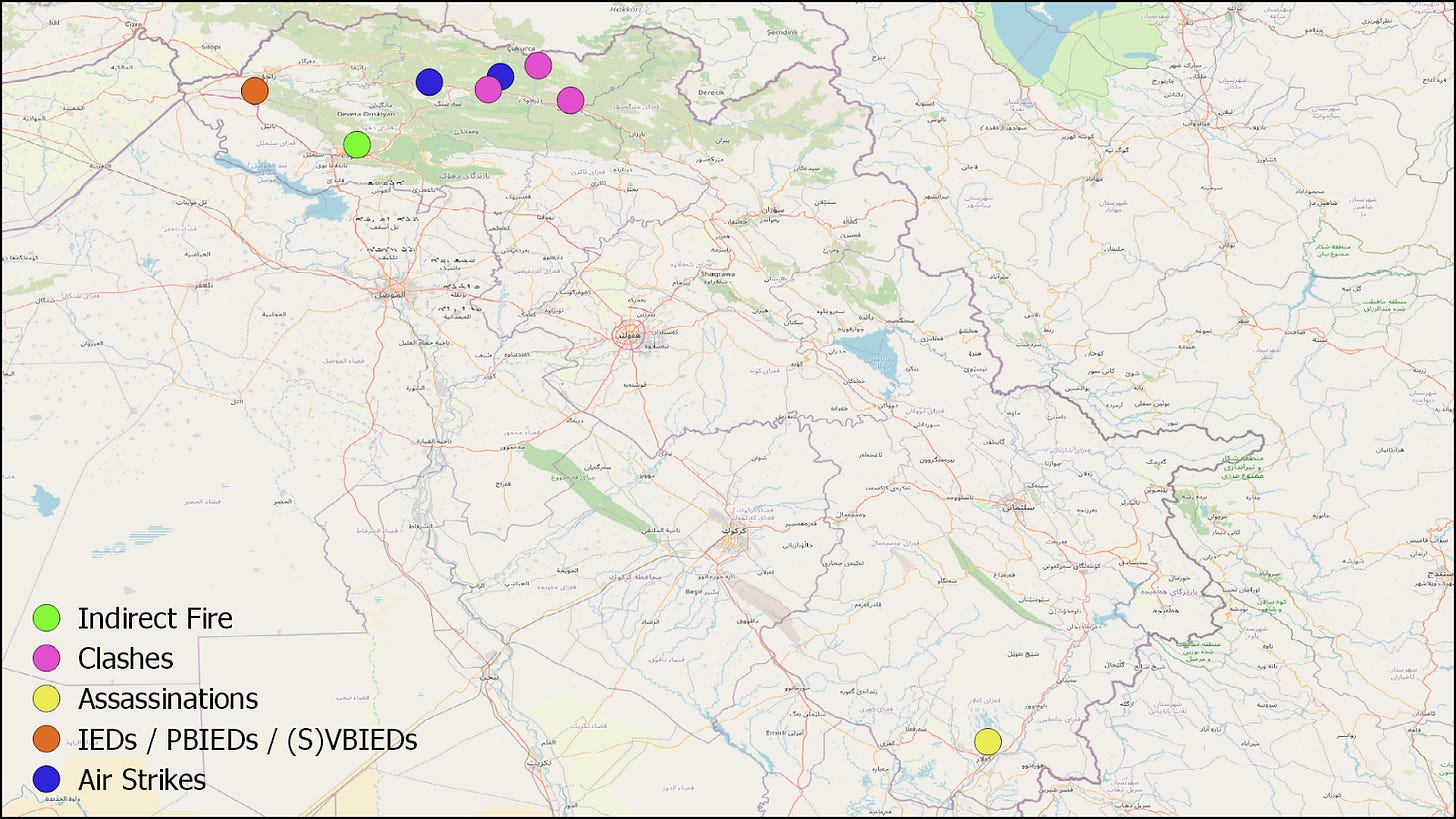The width and height of the screenshot is (1456, 819).
Task: Select the magenta Clashes marker closest to Derecik
Action: coord(570,100)
